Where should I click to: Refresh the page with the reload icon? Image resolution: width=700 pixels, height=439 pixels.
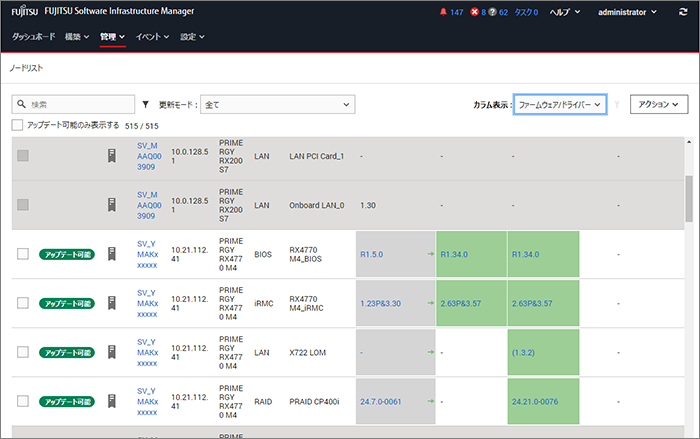click(683, 12)
